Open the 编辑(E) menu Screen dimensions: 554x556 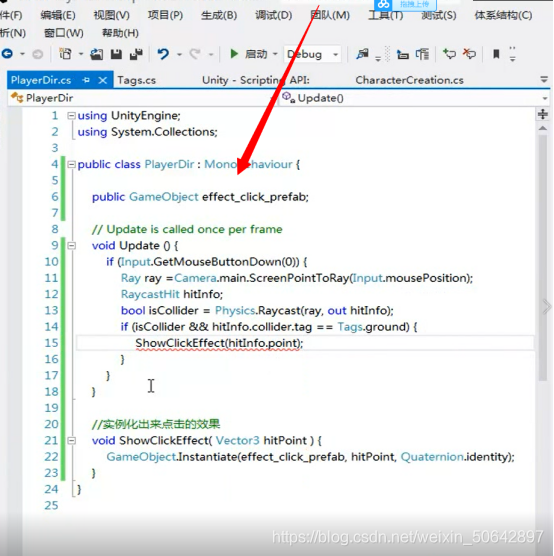pyautogui.click(x=58, y=15)
